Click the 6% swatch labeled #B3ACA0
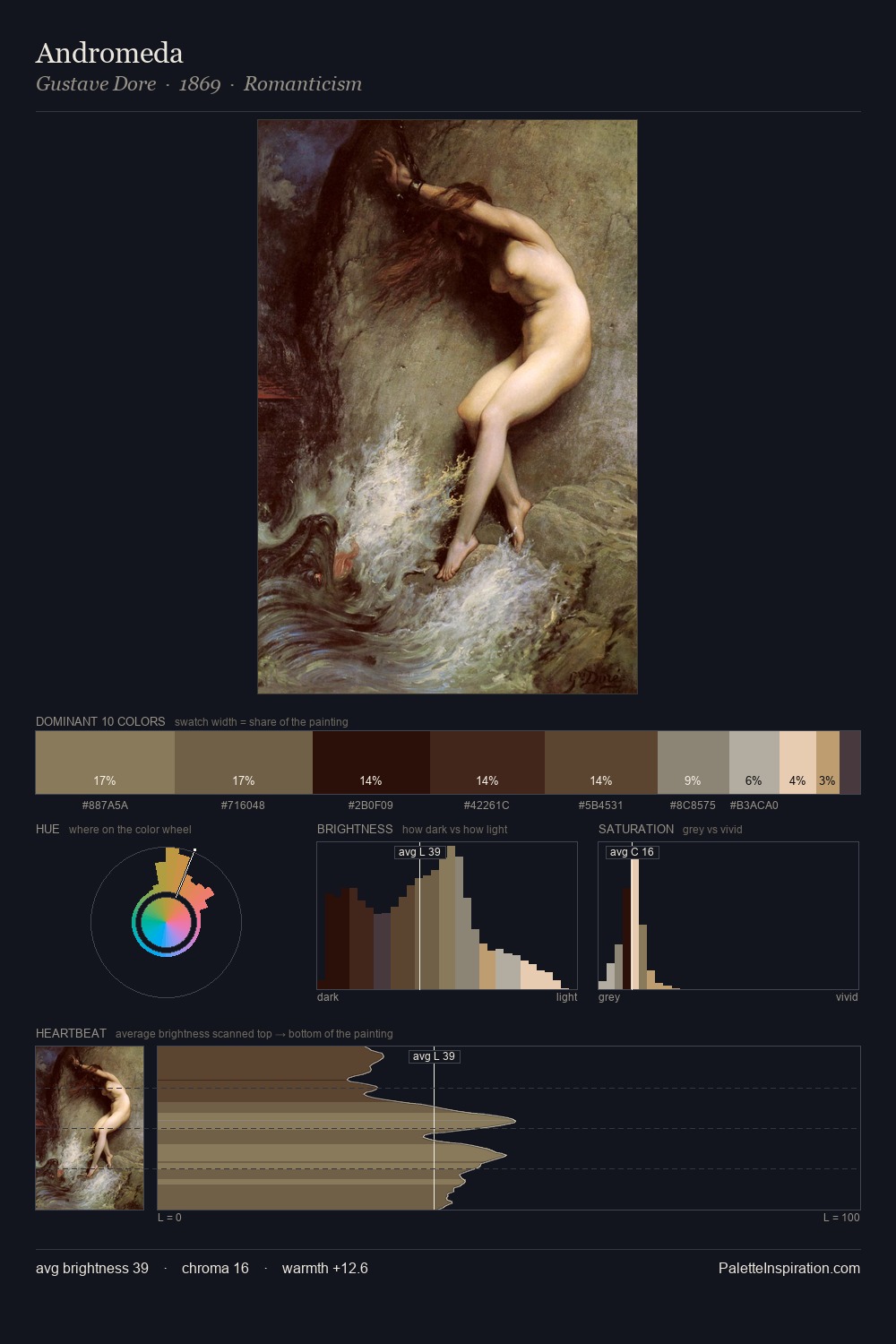The height and width of the screenshot is (1344, 896). [x=754, y=762]
